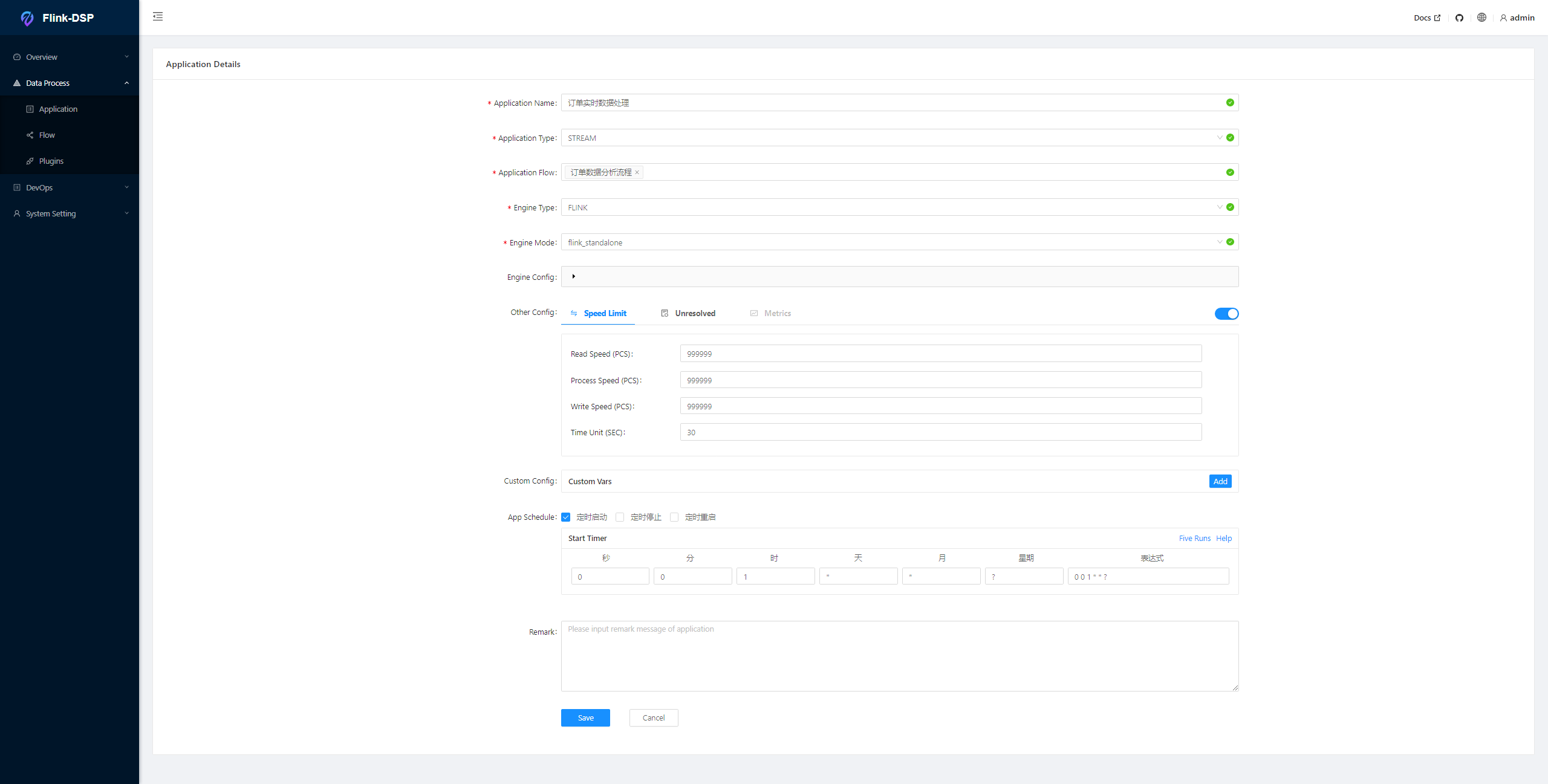1548x784 pixels.
Task: Expand the Engine Config section arrow
Action: click(x=573, y=276)
